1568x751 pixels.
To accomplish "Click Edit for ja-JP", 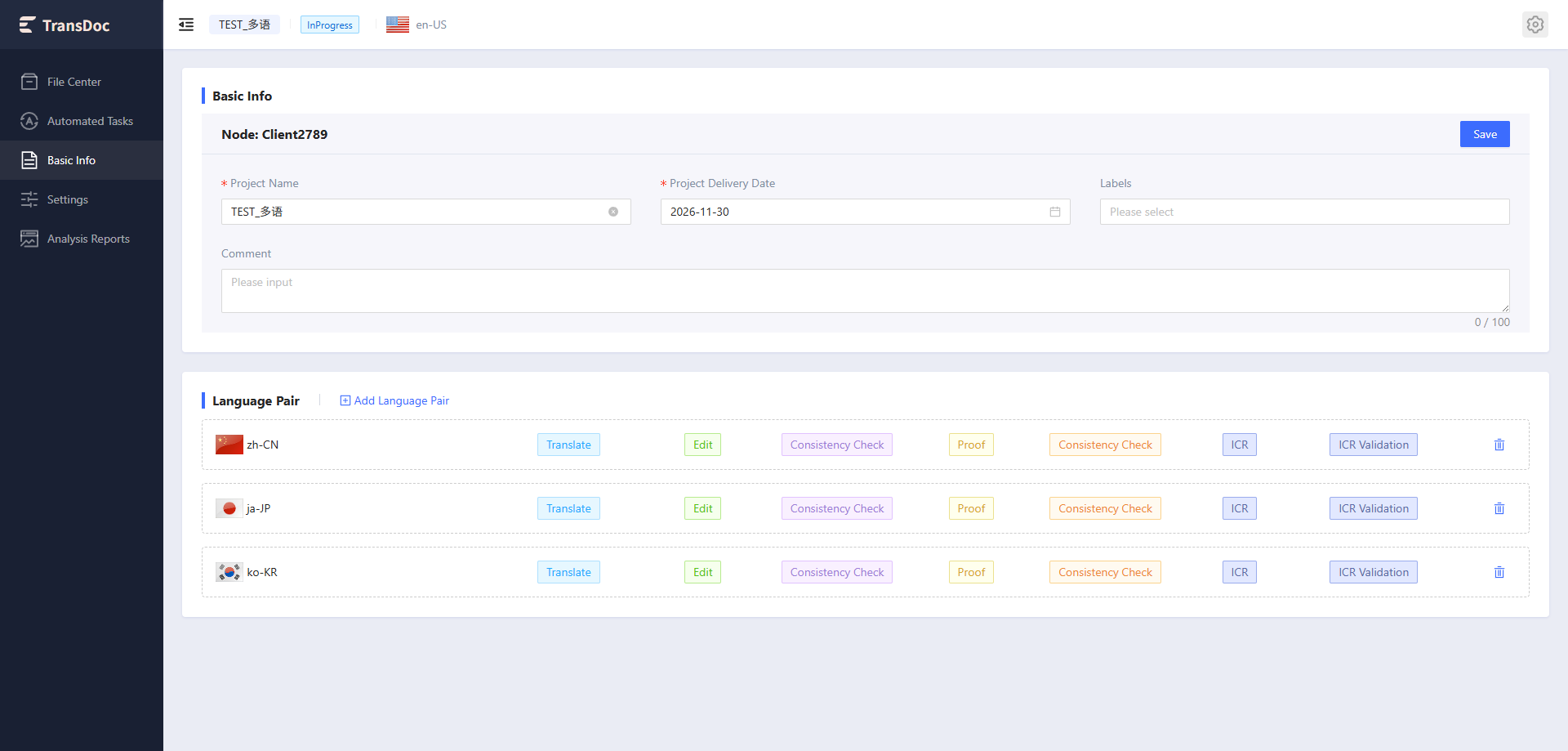I will (702, 508).
